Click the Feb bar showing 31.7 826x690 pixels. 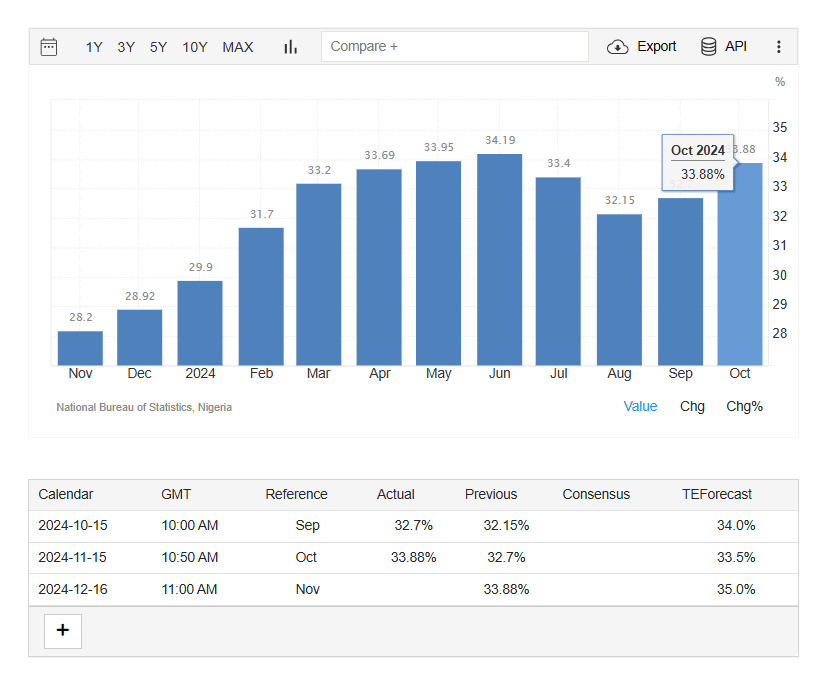pyautogui.click(x=261, y=297)
